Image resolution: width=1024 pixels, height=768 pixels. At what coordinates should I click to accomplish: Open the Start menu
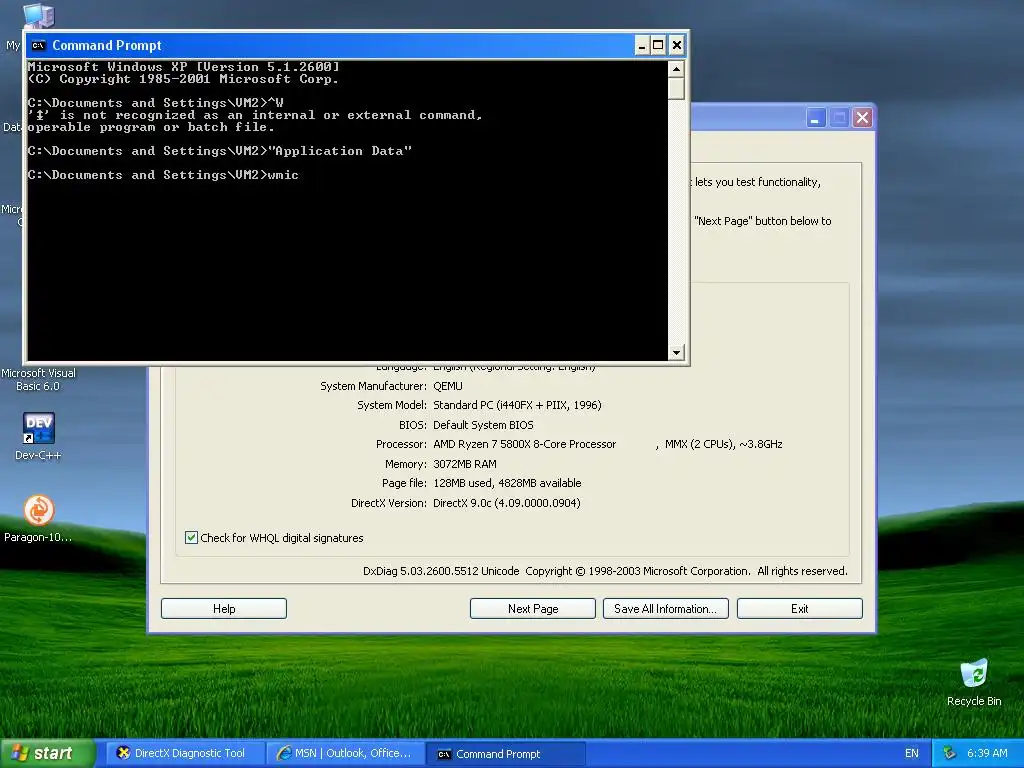pyautogui.click(x=47, y=753)
